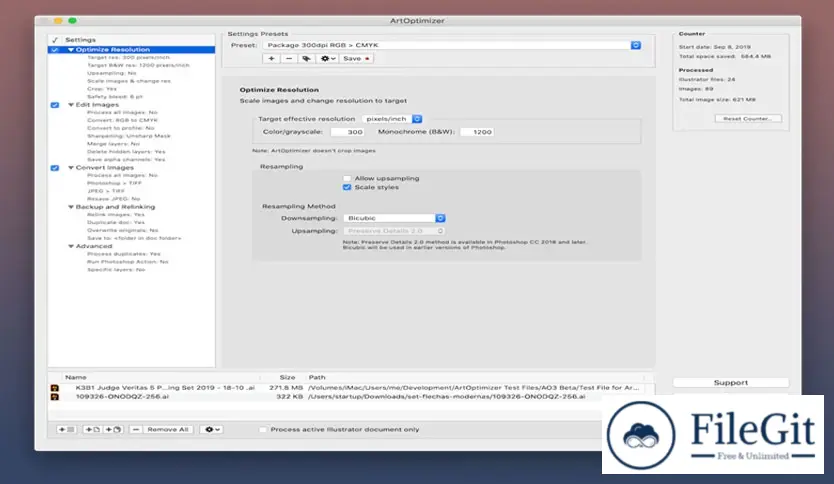Click the Color/grayscale 300 input field
The width and height of the screenshot is (834, 484).
click(x=347, y=132)
